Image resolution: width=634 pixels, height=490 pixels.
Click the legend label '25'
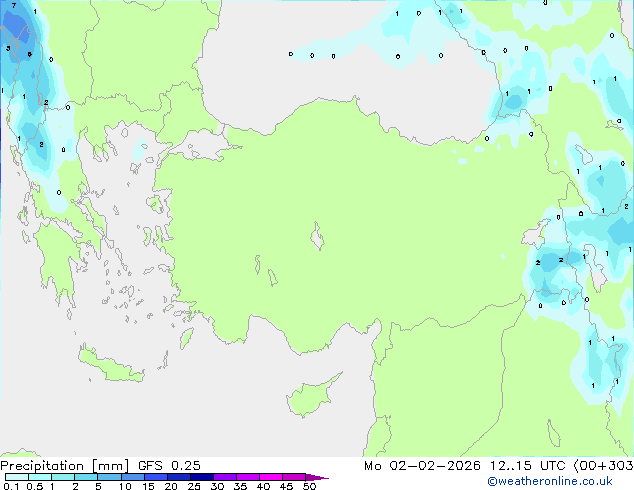point(194,486)
